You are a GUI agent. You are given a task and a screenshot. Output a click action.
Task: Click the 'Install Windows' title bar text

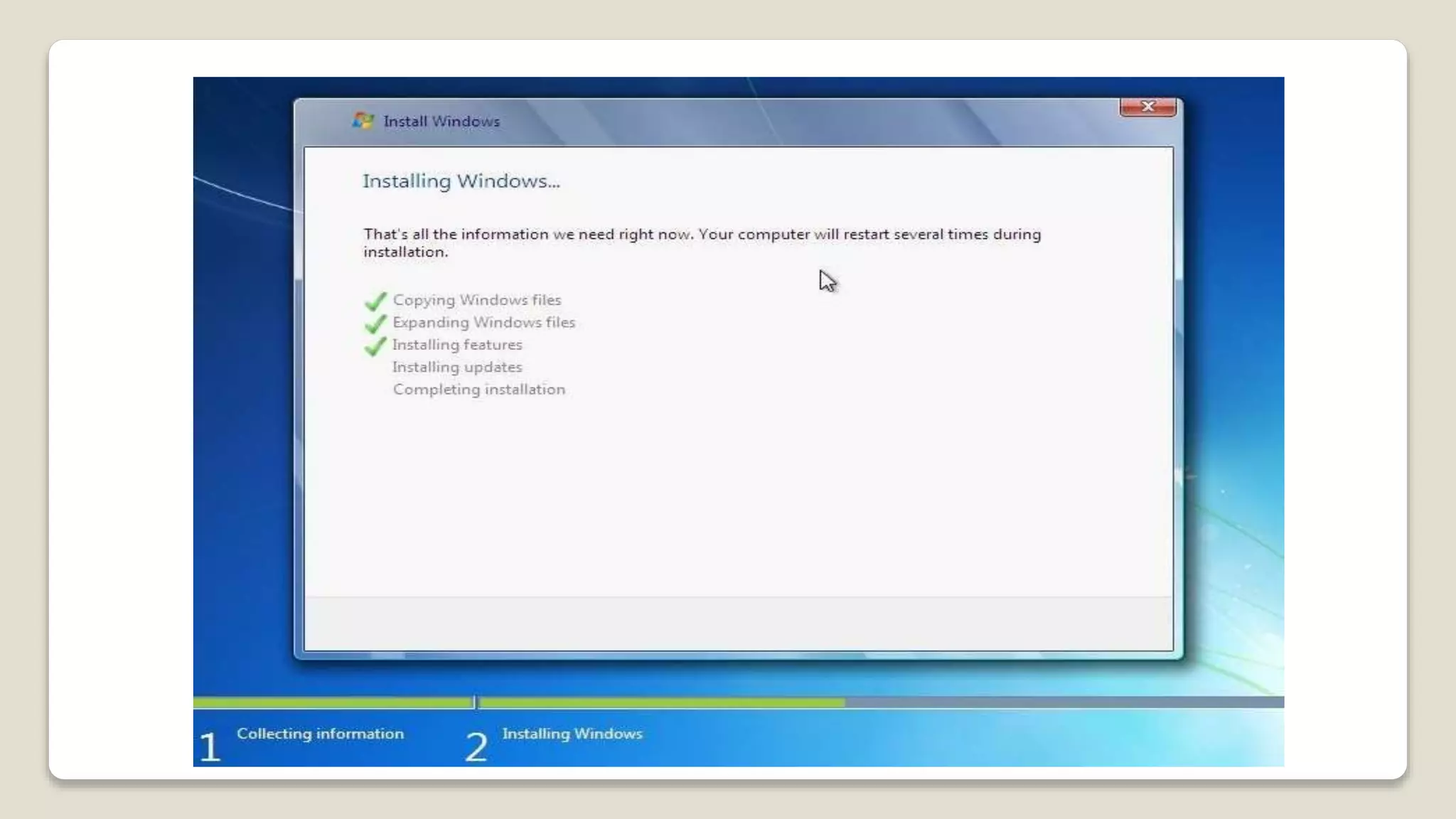pyautogui.click(x=441, y=122)
